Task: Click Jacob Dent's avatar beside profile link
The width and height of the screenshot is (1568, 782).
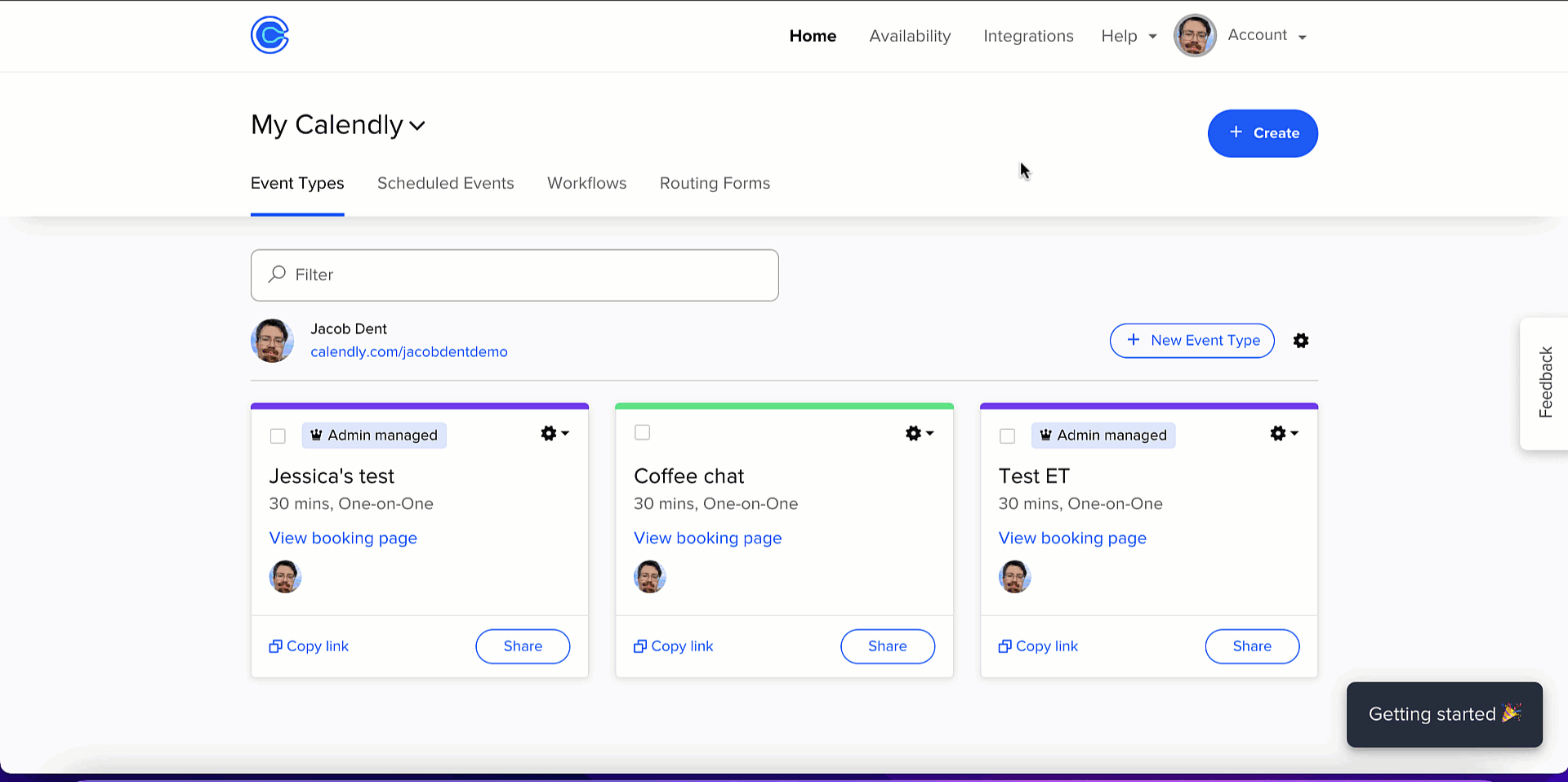Action: click(272, 341)
